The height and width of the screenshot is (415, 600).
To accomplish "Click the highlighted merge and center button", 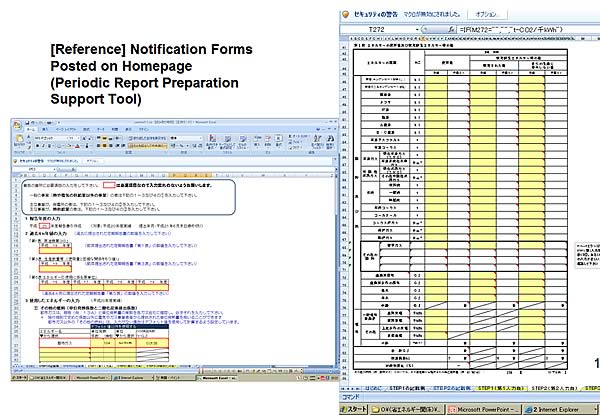I will (147, 146).
